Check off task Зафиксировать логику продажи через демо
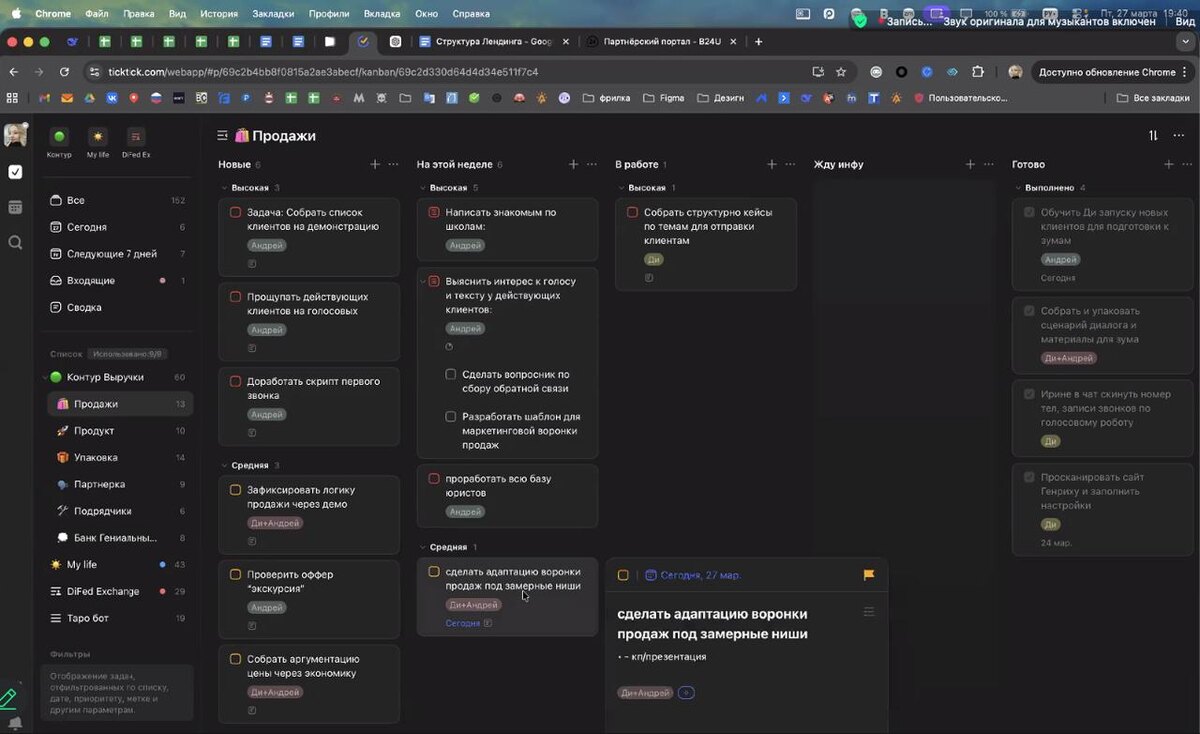 point(236,490)
